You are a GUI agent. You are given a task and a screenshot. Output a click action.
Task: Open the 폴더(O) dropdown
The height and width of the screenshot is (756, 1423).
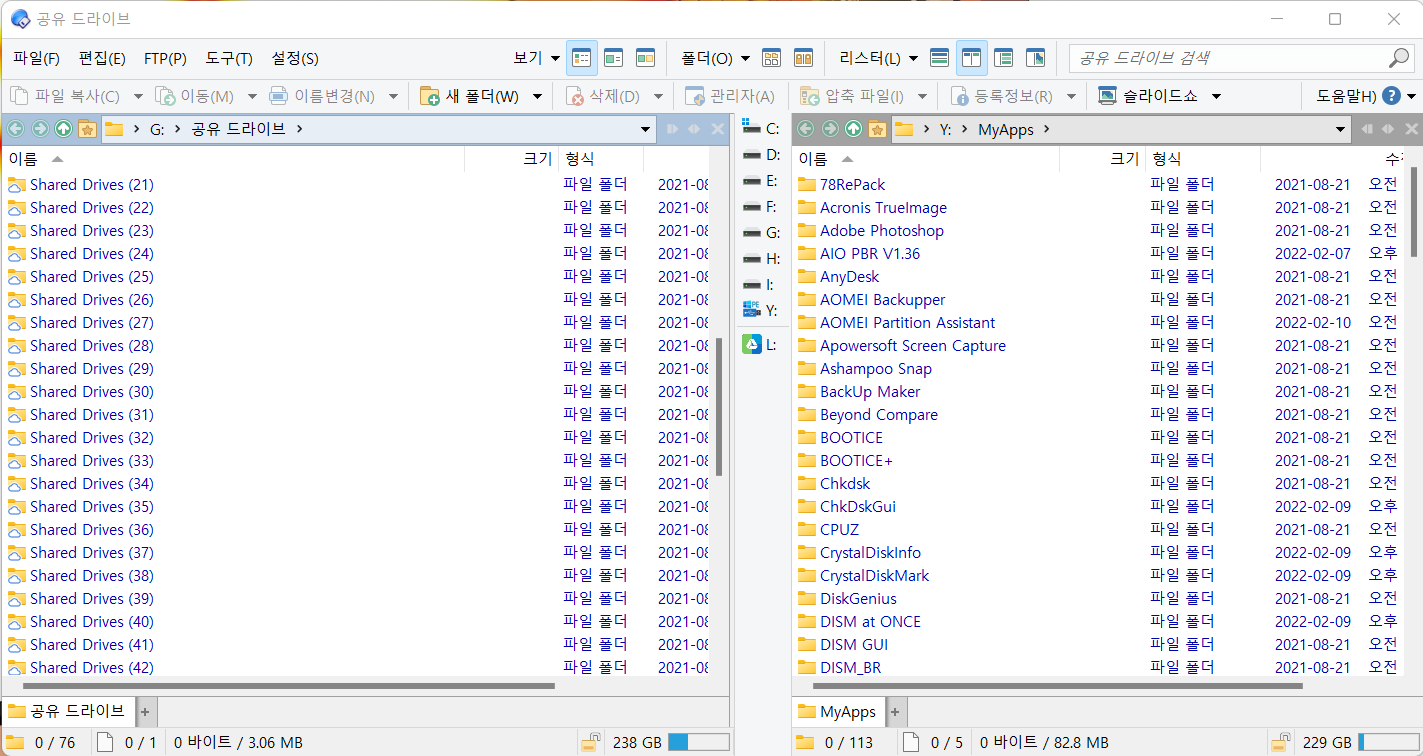(715, 58)
